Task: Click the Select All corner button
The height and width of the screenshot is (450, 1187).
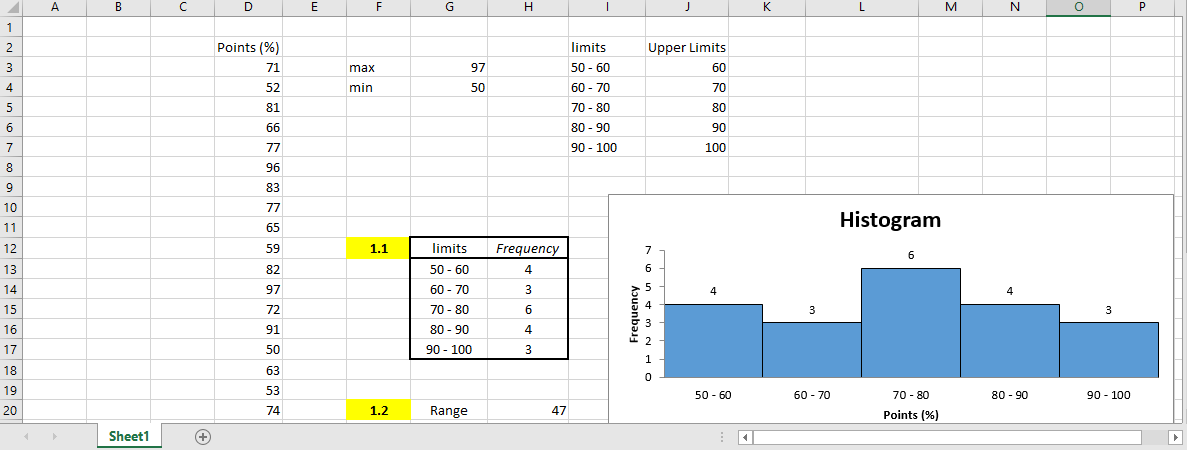Action: point(10,8)
